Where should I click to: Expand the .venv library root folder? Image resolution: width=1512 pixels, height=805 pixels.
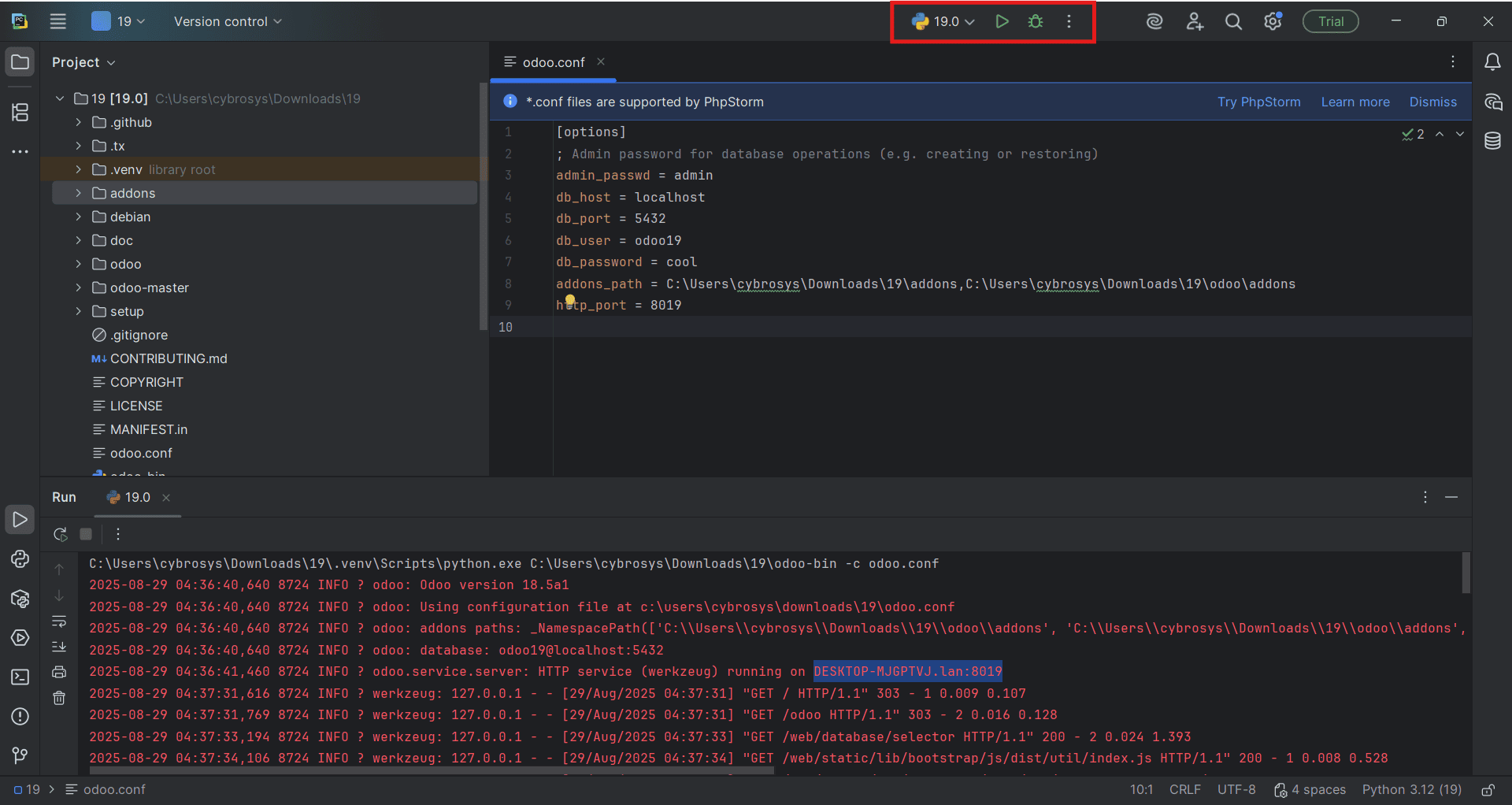point(78,169)
